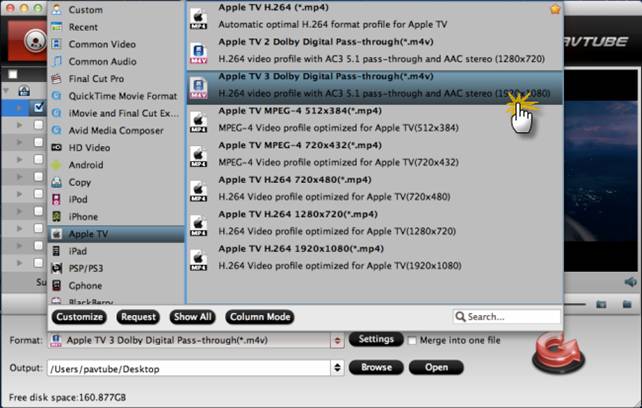Viewport: 642px width, 408px height.
Task: Open the Format dropdown arrows
Action: click(337, 340)
